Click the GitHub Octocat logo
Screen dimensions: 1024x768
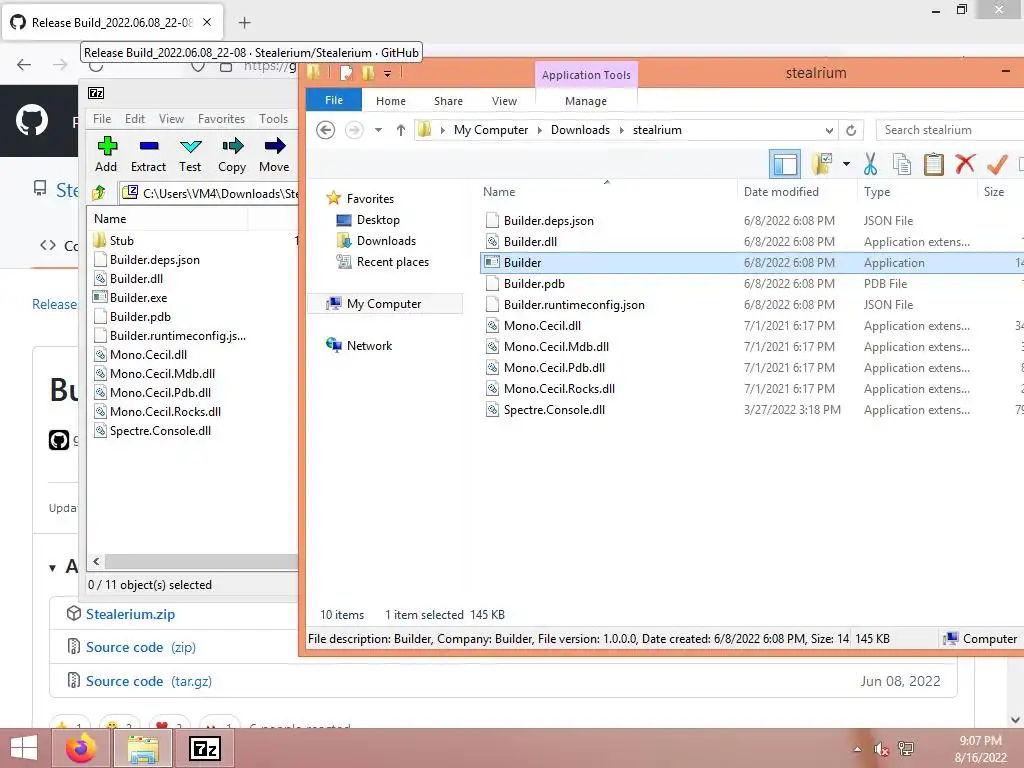31,120
